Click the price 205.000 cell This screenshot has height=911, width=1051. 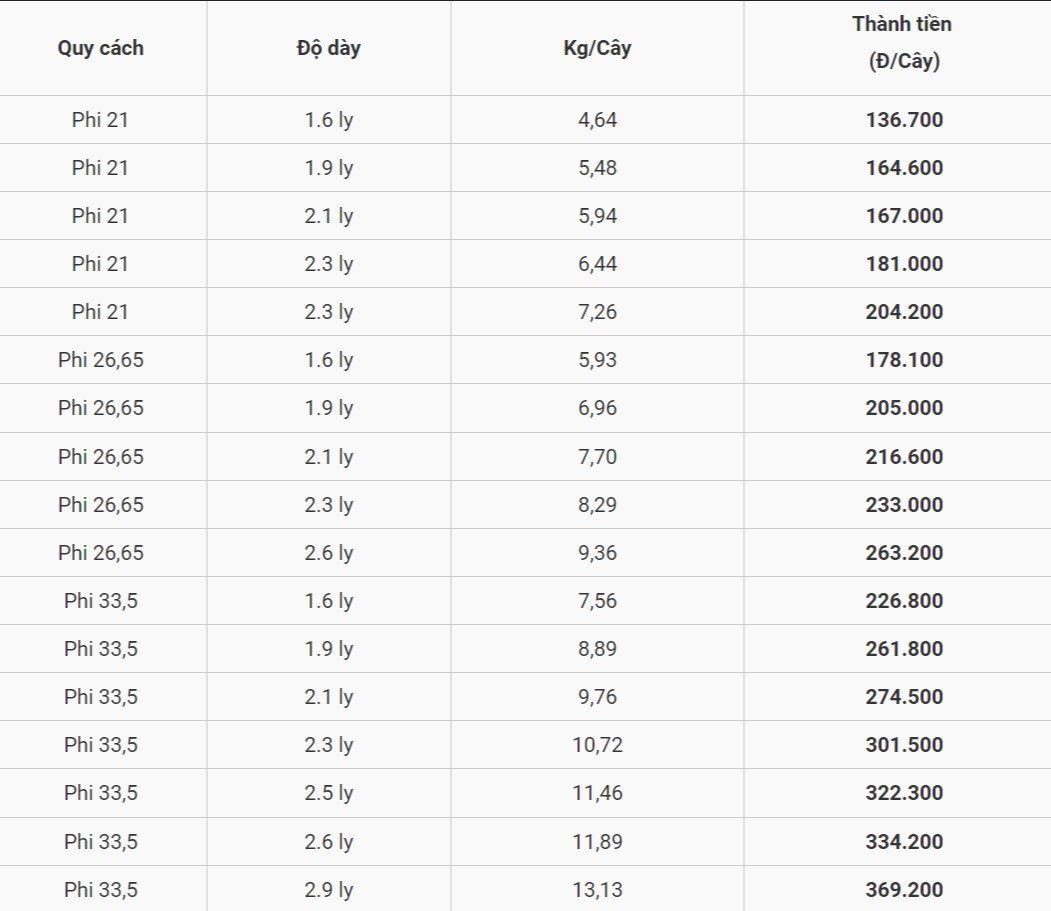pos(904,408)
